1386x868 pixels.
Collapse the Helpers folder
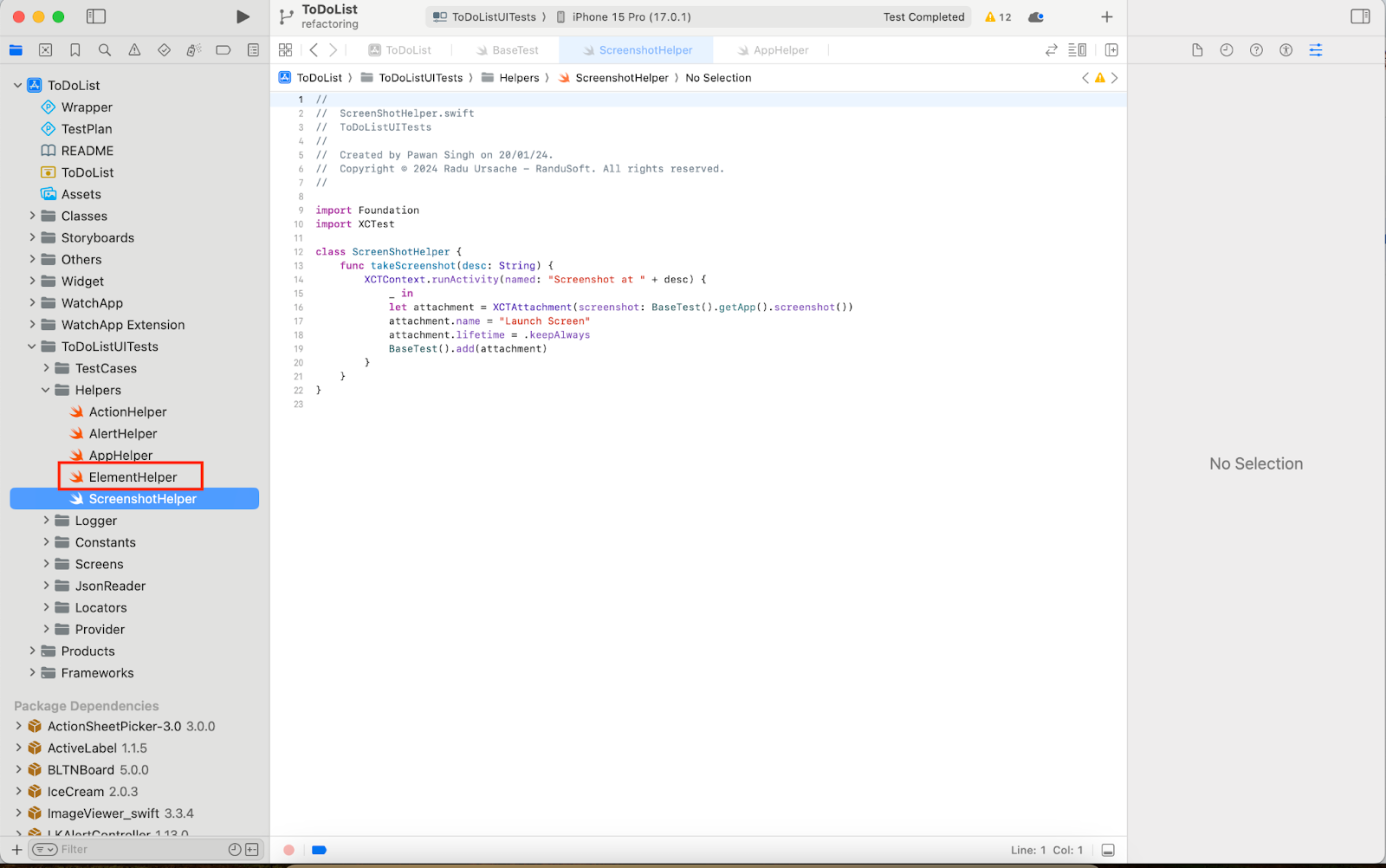pos(46,390)
